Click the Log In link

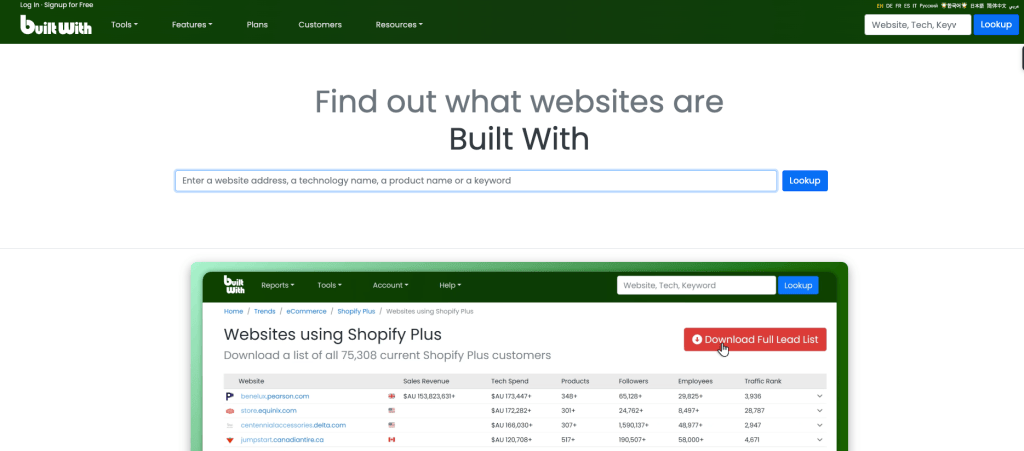tap(30, 5)
